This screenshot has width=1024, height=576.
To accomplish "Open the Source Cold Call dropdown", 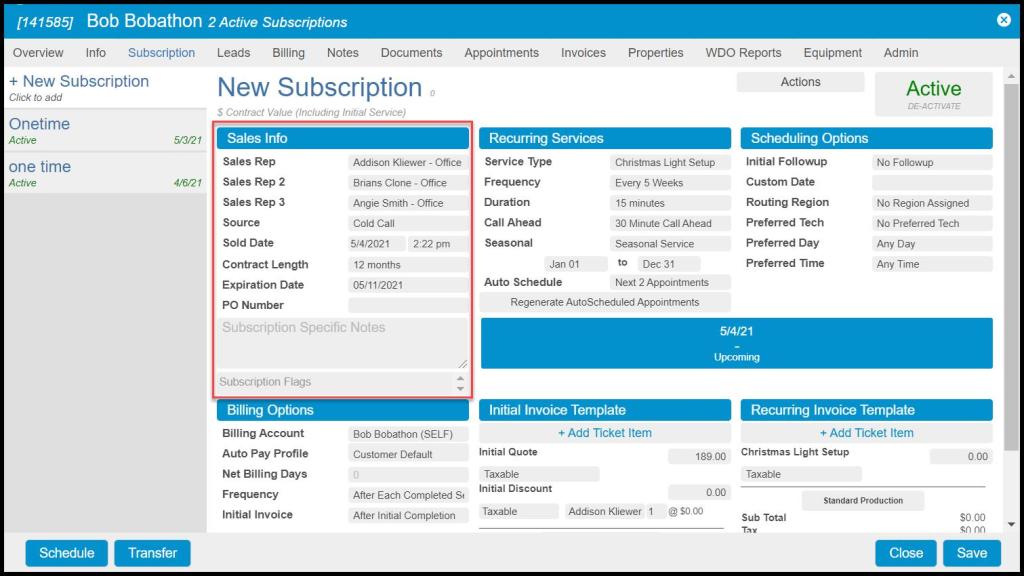I will [408, 224].
